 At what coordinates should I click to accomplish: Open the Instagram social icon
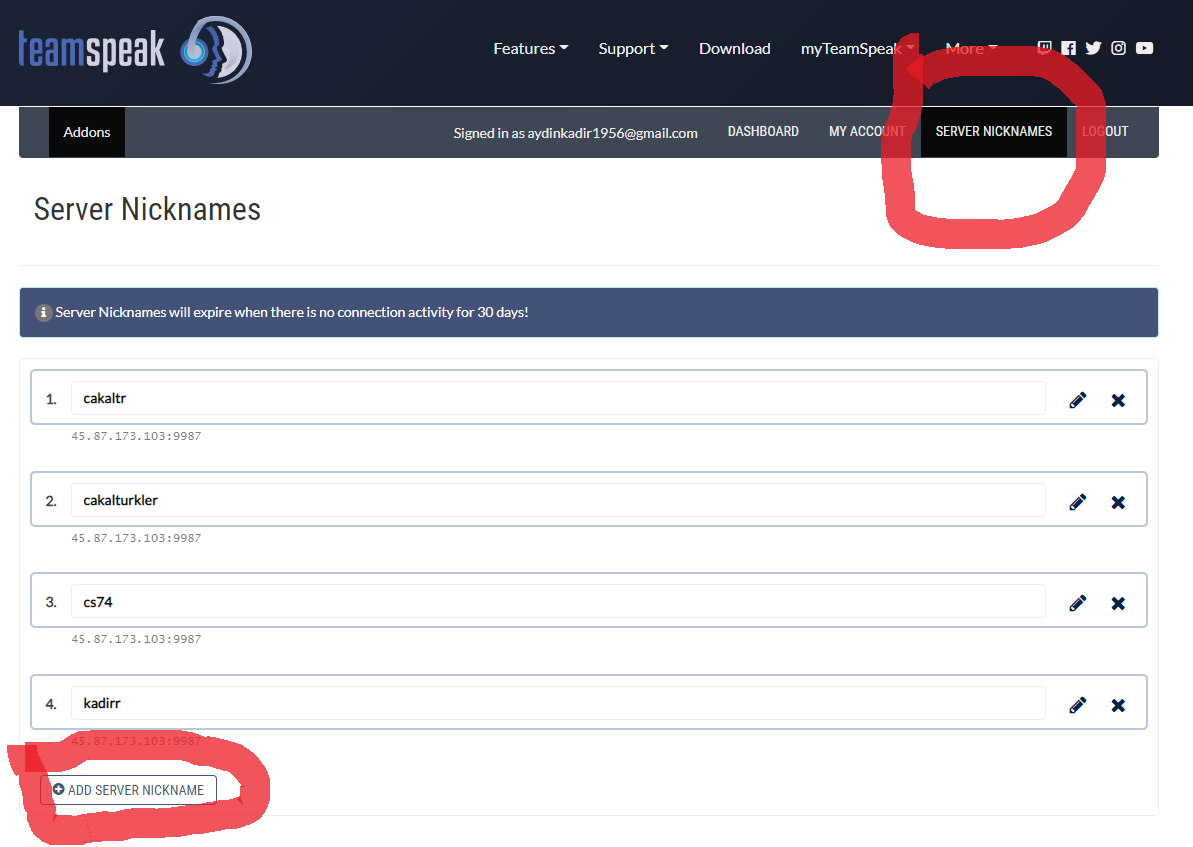click(x=1118, y=48)
